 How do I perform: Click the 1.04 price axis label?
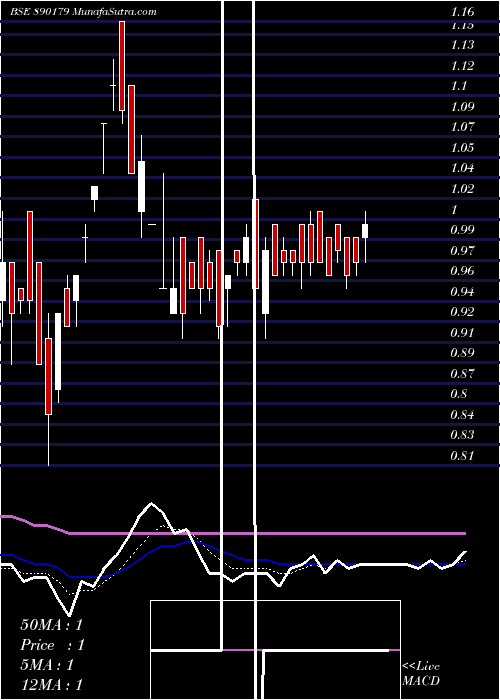pyautogui.click(x=462, y=168)
